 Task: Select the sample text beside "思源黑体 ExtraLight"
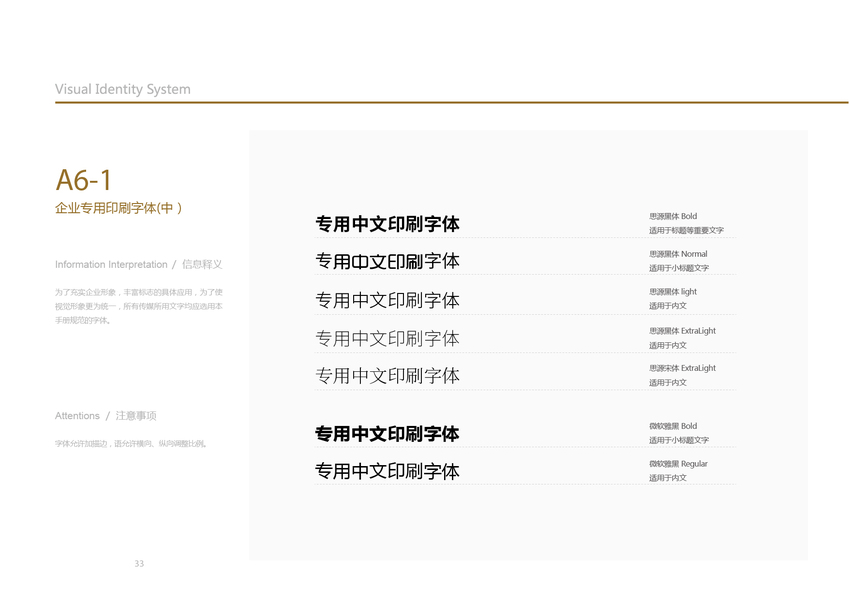pos(387,338)
